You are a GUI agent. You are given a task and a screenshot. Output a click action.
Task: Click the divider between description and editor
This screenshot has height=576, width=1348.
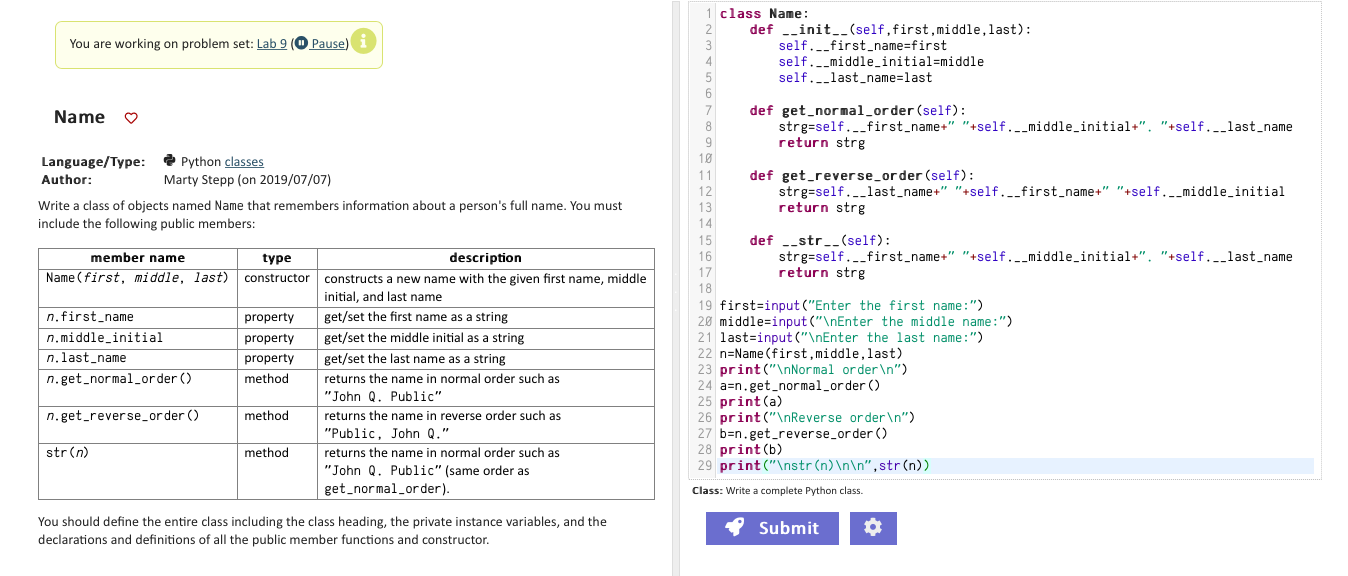(x=675, y=288)
